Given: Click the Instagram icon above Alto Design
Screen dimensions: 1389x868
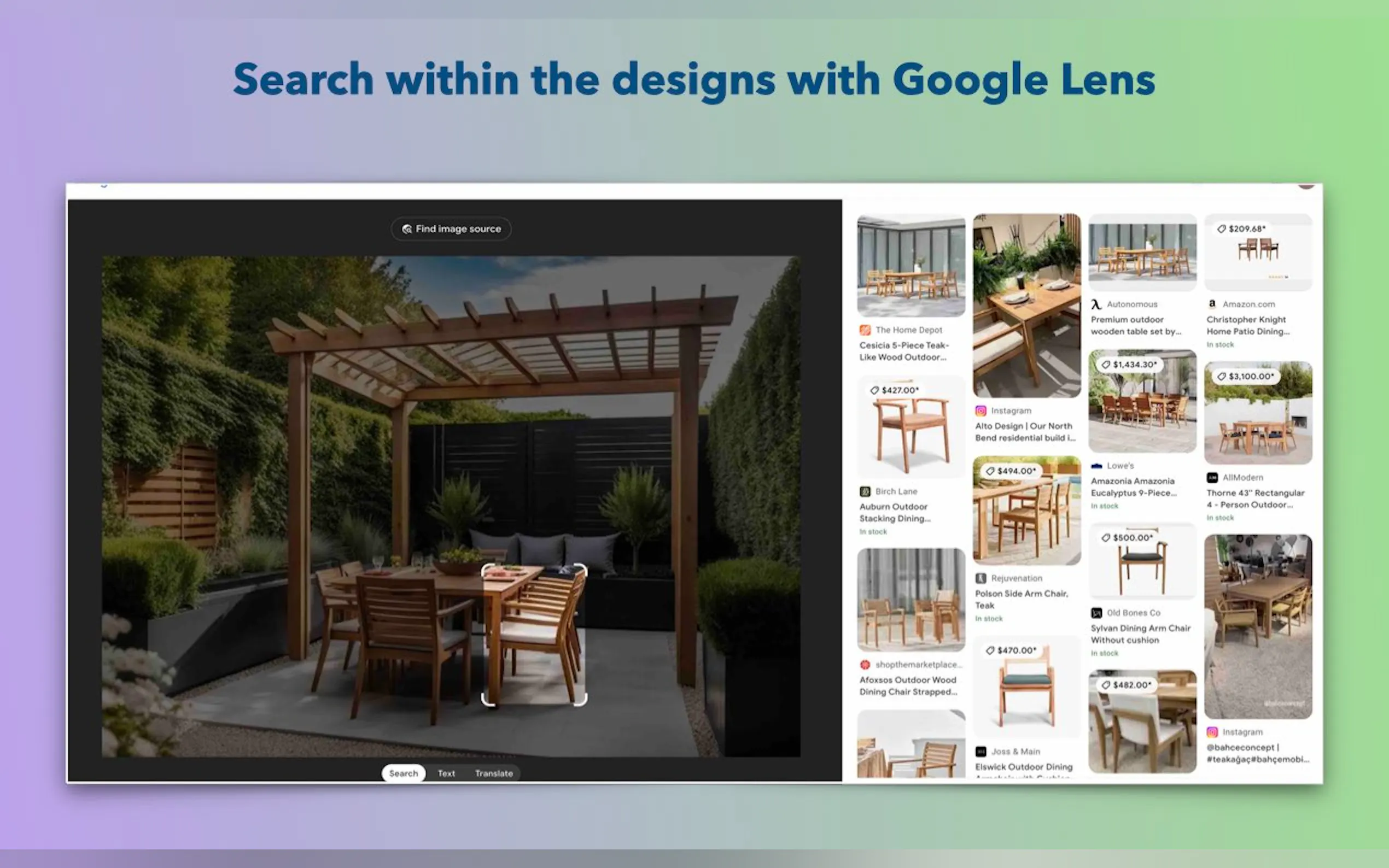Looking at the screenshot, I should (x=981, y=411).
